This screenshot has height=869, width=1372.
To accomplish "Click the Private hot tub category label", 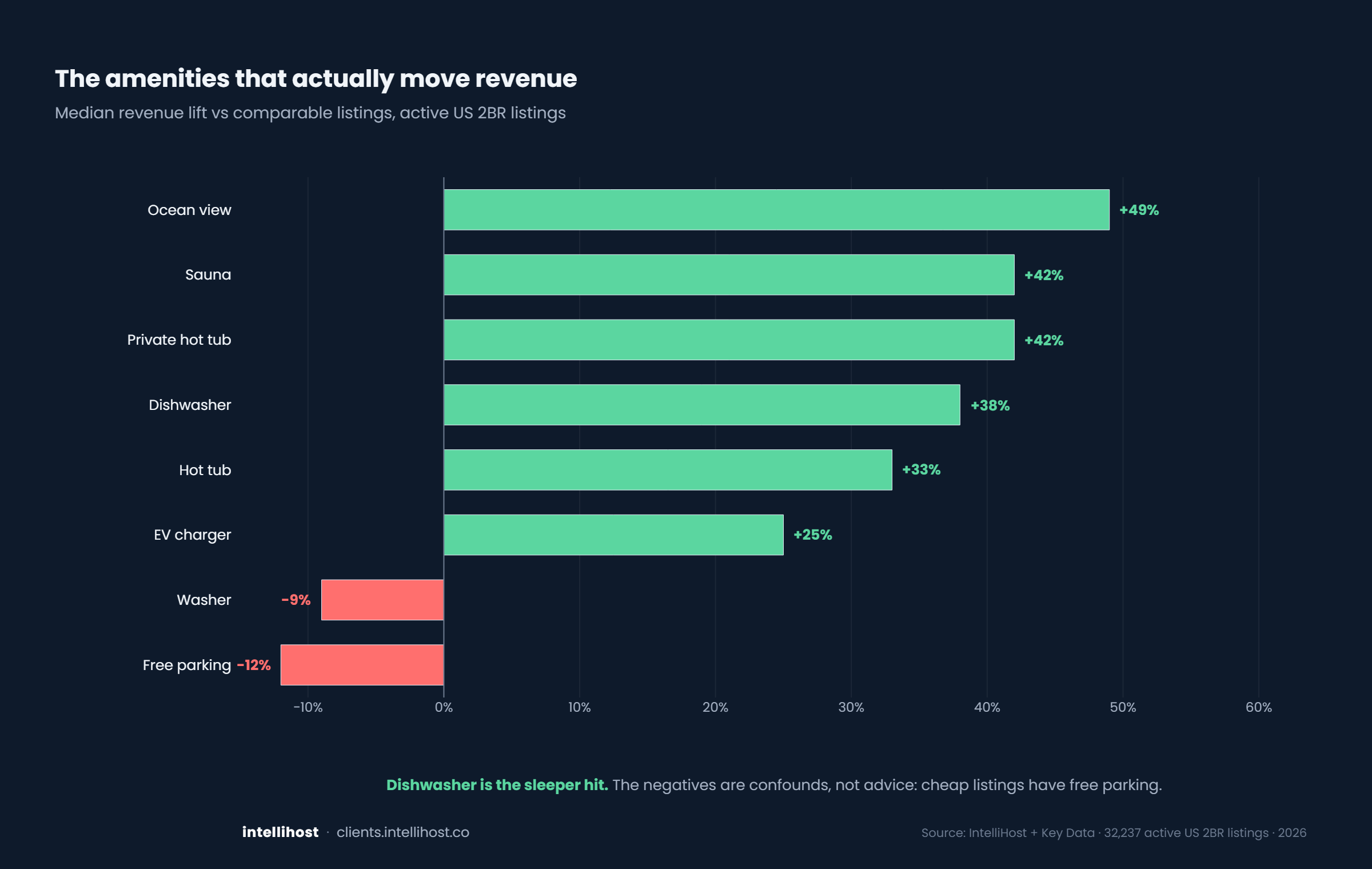I will point(179,340).
